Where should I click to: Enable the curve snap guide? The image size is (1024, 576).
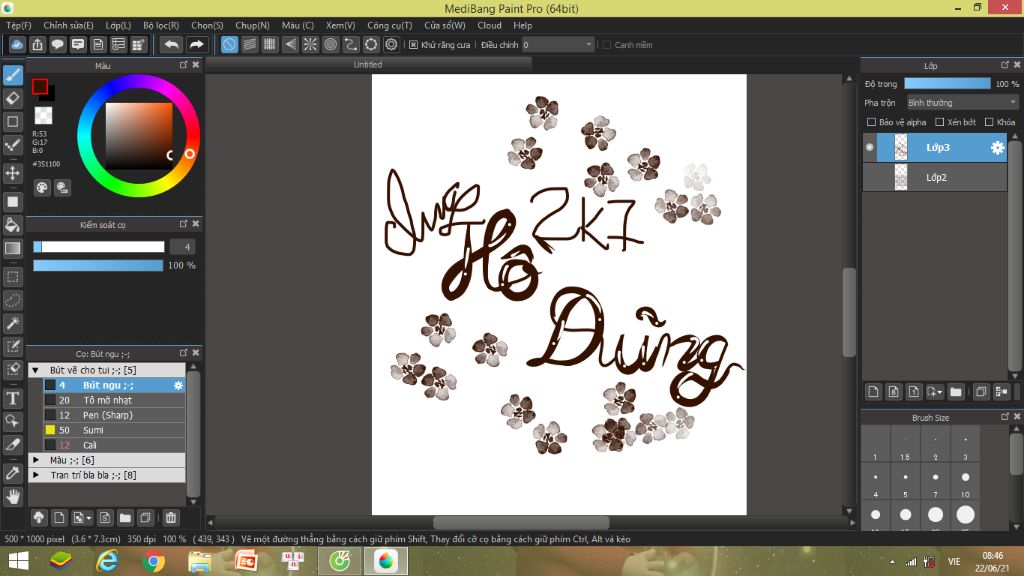point(351,44)
